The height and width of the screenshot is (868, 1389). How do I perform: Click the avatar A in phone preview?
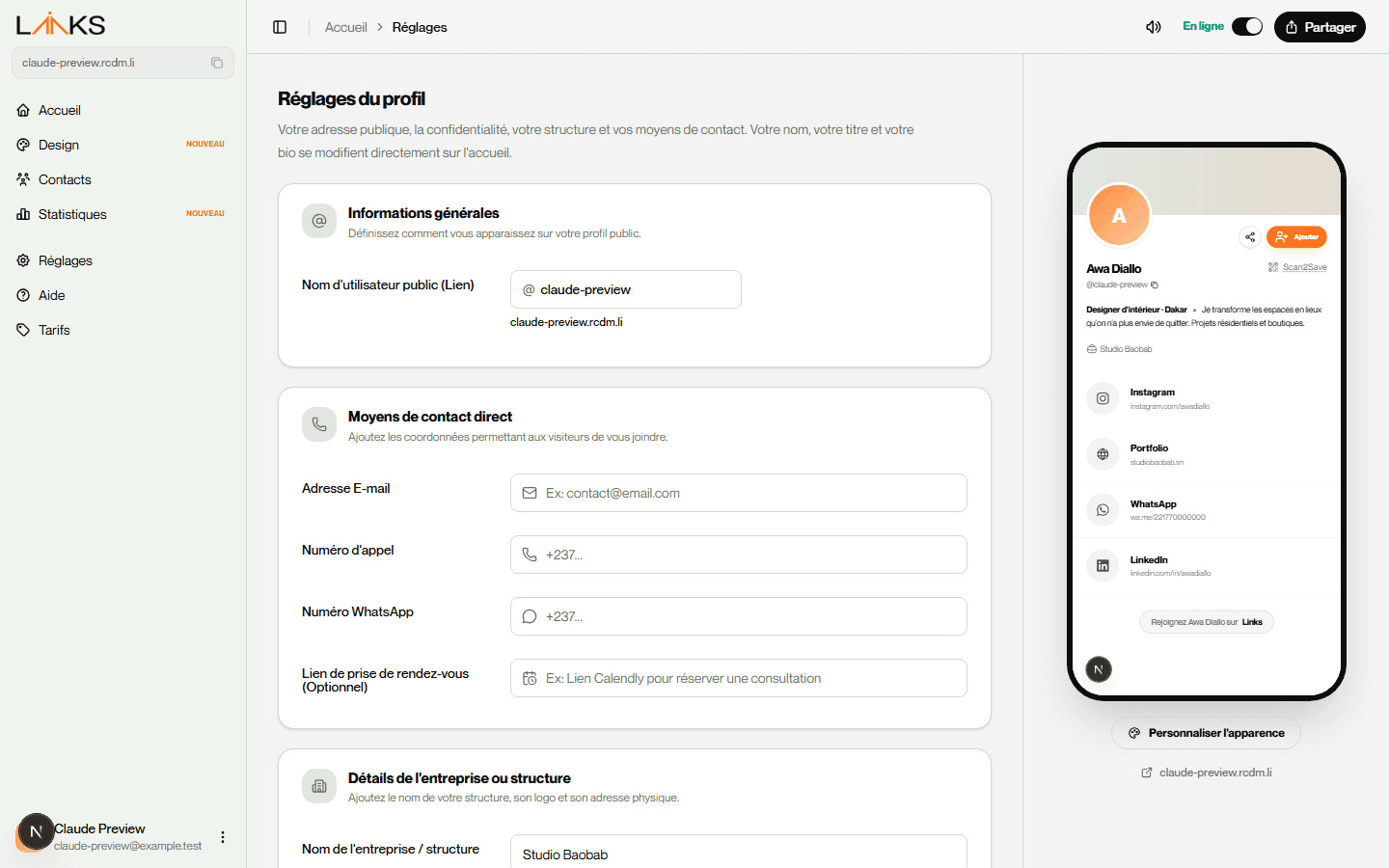click(x=1119, y=215)
